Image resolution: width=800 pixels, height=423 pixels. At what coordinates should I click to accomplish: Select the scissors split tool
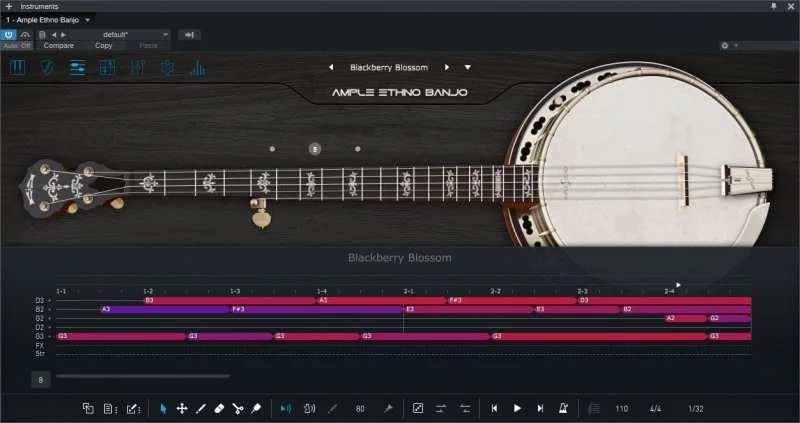pos(238,408)
